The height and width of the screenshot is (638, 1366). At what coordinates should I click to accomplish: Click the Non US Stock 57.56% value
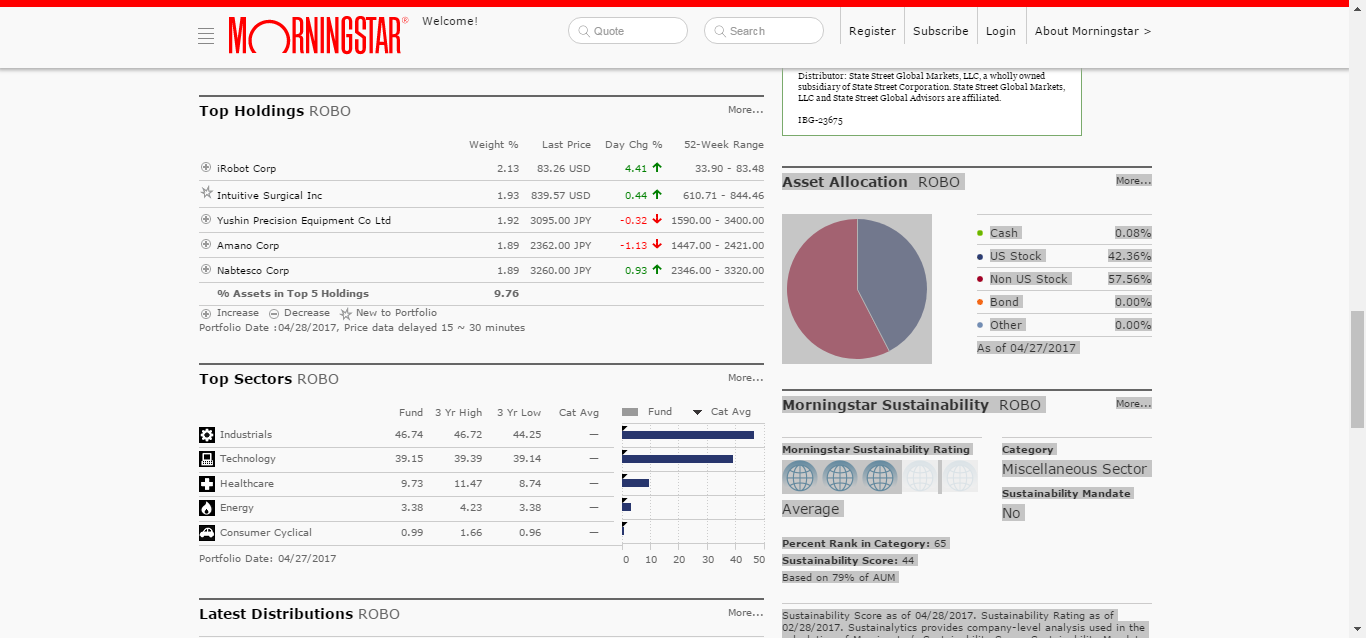pyautogui.click(x=1130, y=279)
